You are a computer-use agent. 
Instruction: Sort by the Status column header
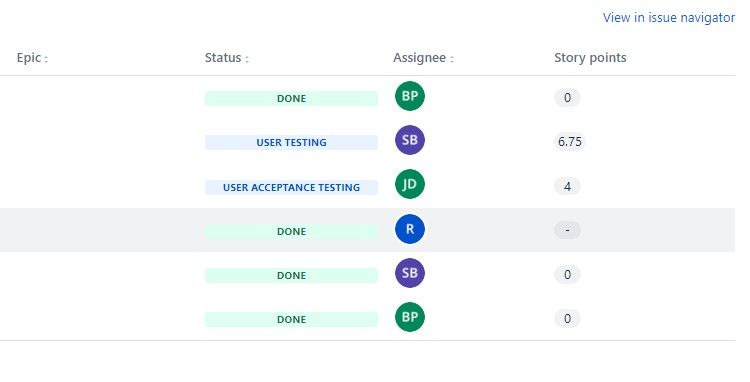(227, 58)
